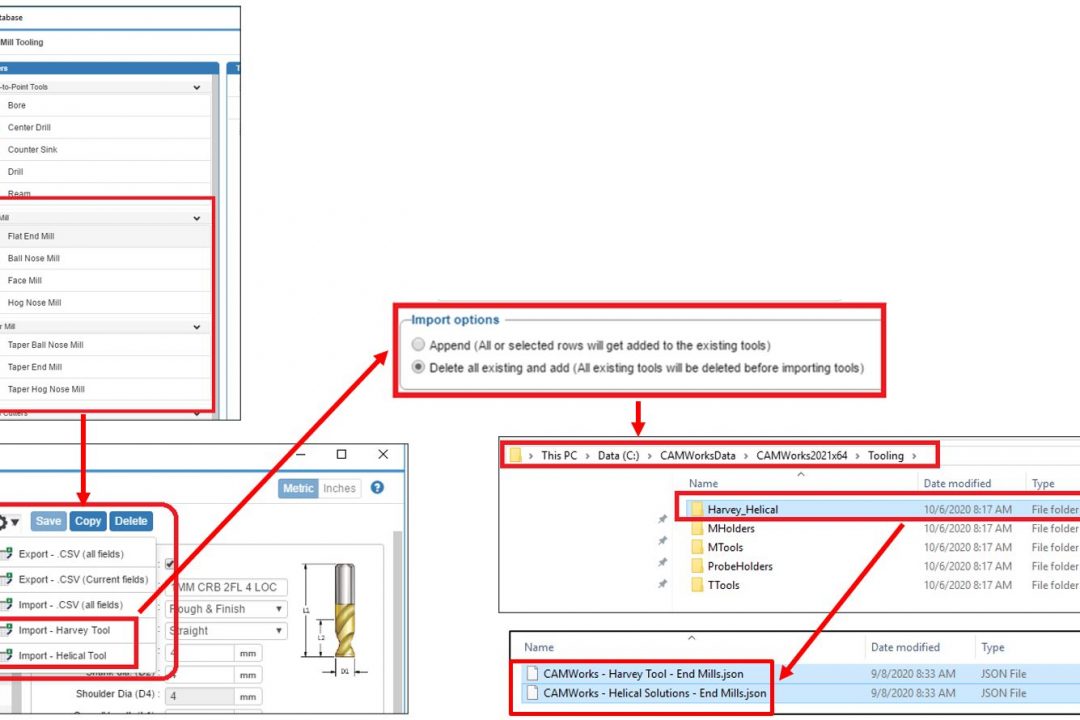The height and width of the screenshot is (720, 1080).
Task: Switch units to Inches
Action: click(x=340, y=488)
